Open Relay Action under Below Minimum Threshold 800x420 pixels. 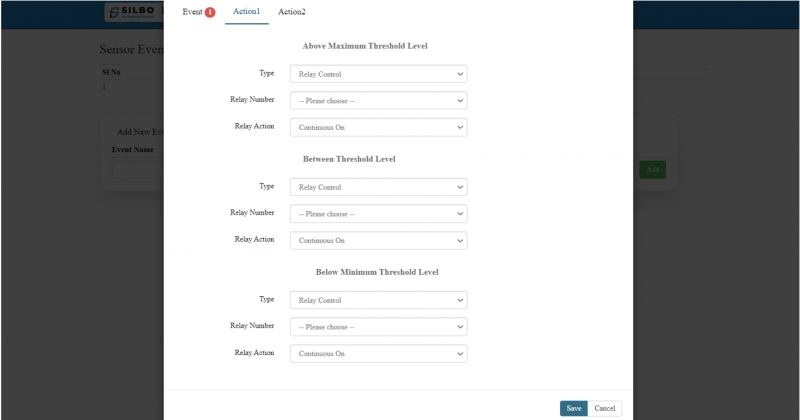tap(378, 354)
